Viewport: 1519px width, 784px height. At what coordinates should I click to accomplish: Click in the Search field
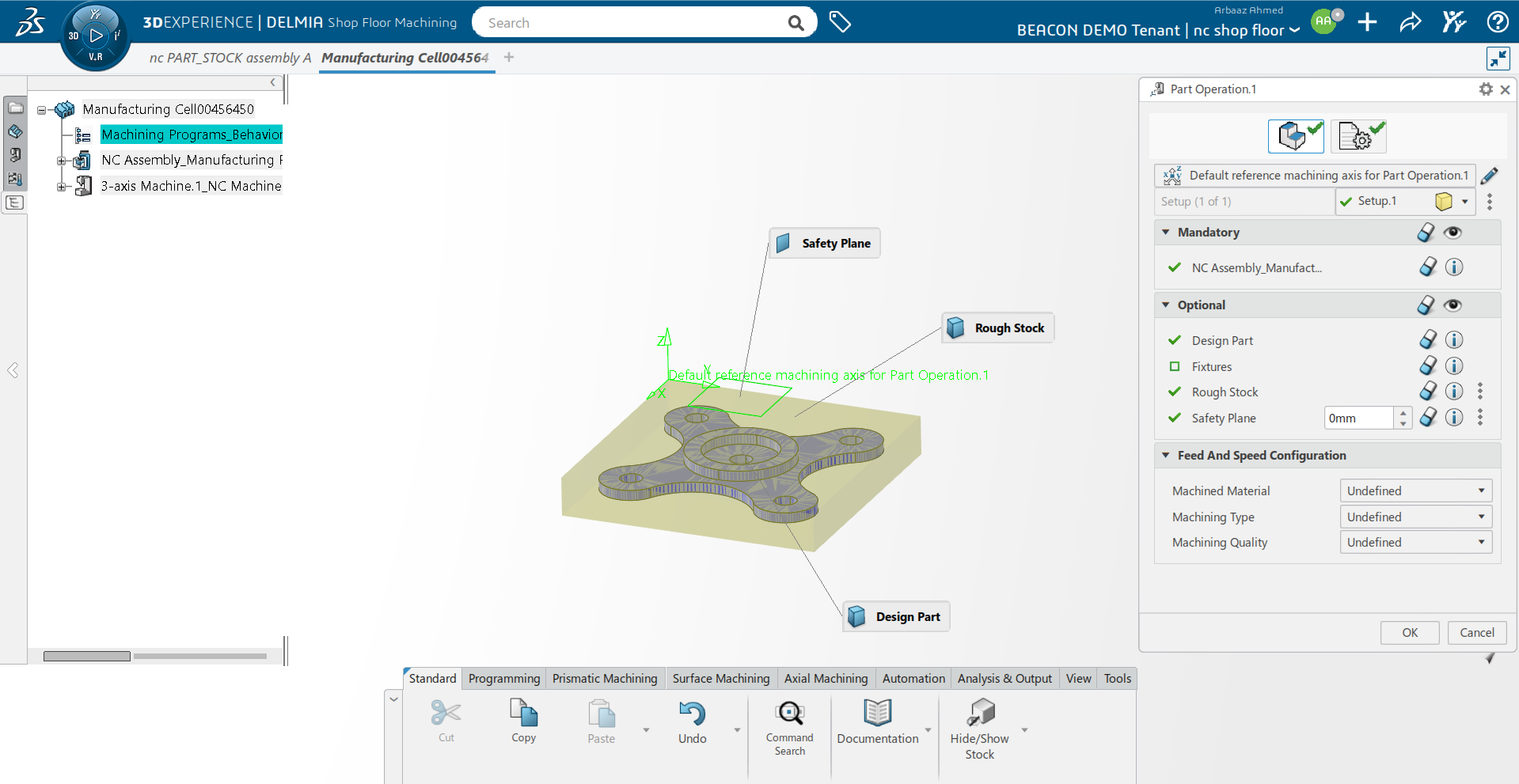tap(633, 23)
